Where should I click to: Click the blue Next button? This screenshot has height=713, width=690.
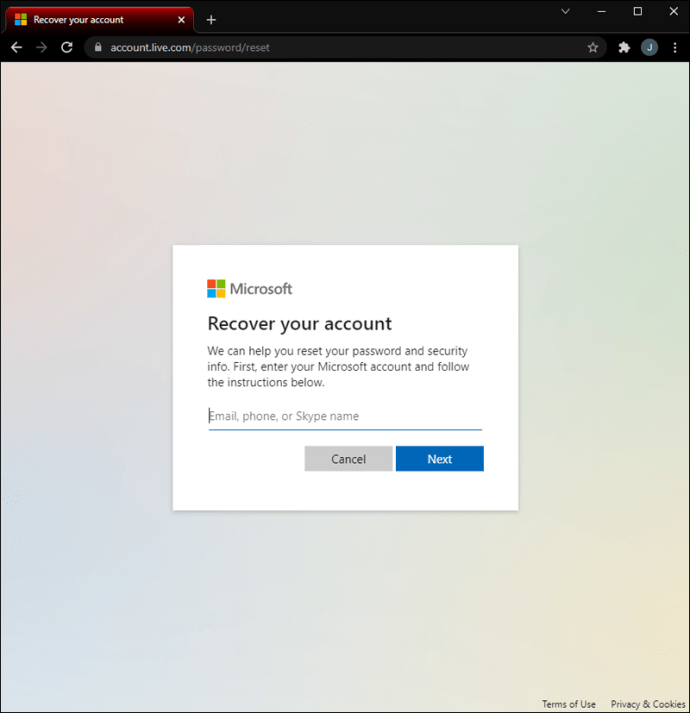tap(440, 459)
